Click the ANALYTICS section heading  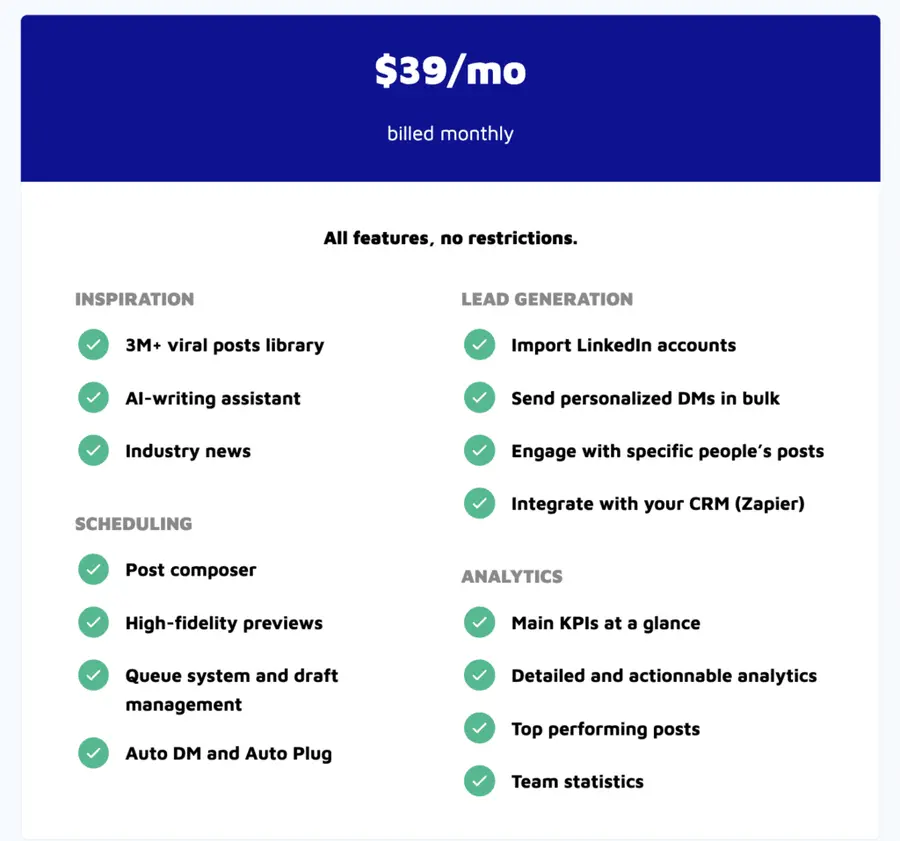click(512, 576)
